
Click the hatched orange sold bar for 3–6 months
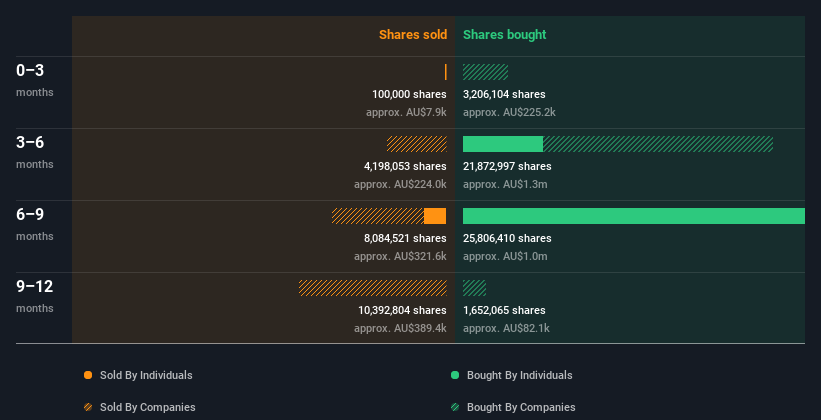pos(417,144)
